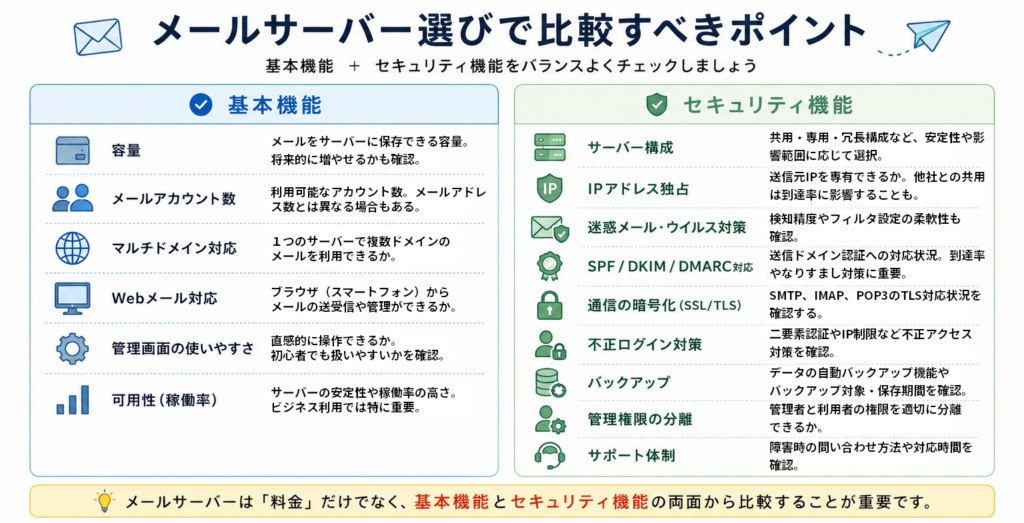Select the storage box icon for 容量
Image resolution: width=1024 pixels, height=523 pixels.
72,150
